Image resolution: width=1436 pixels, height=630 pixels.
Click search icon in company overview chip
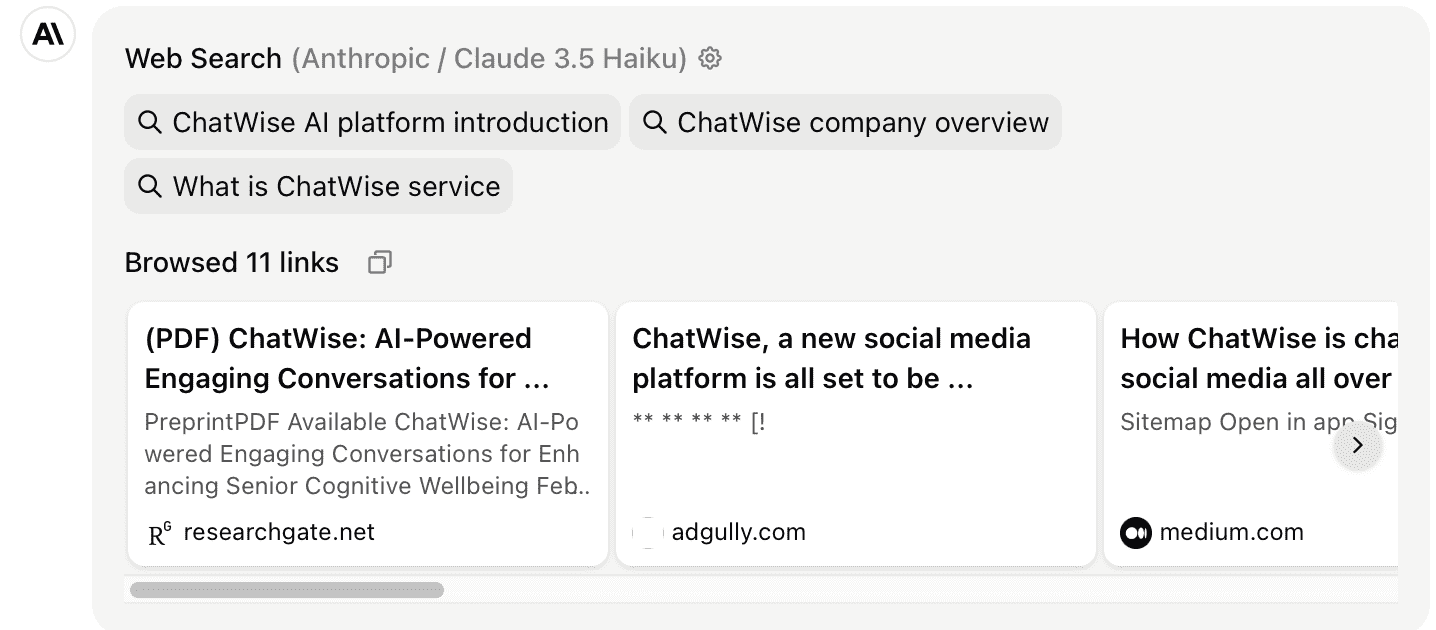pyautogui.click(x=655, y=123)
